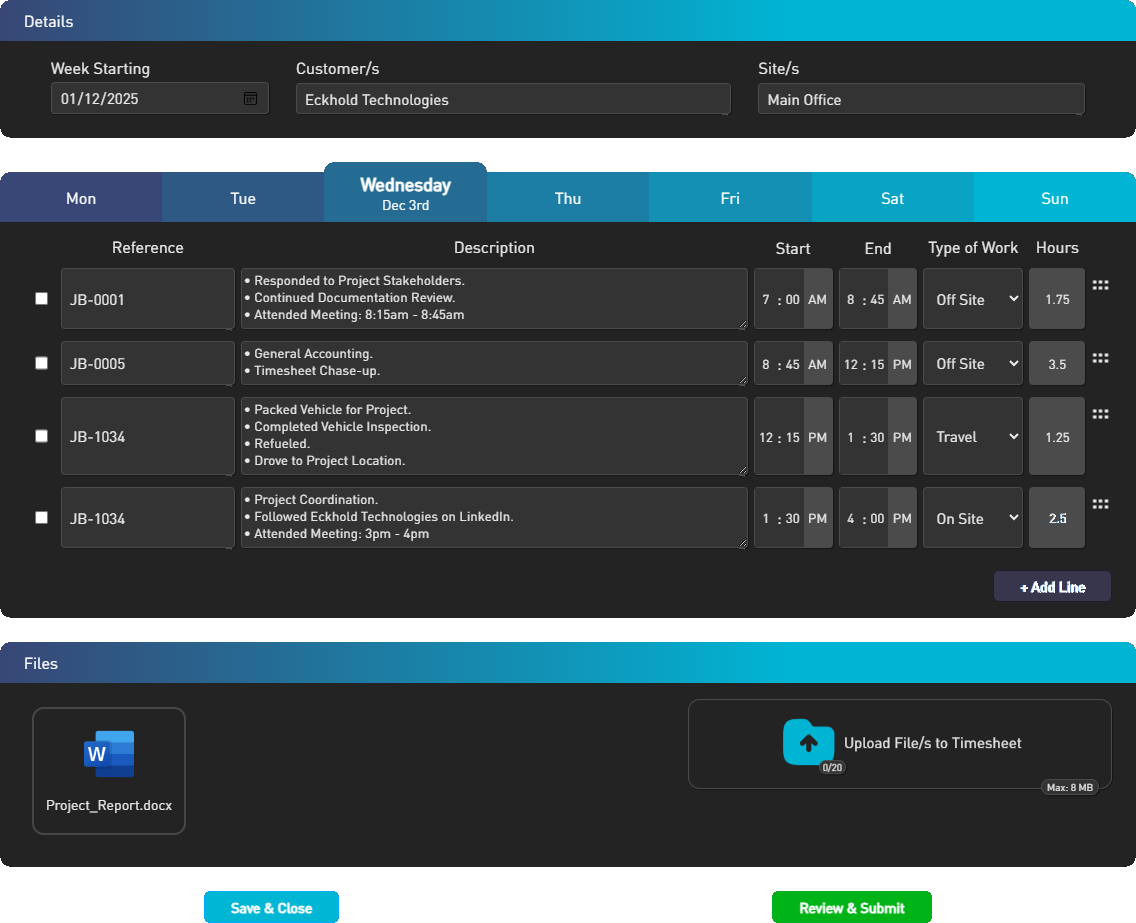Click the drag handle on the Travel entry row
The height and width of the screenshot is (923, 1136).
1100,413
